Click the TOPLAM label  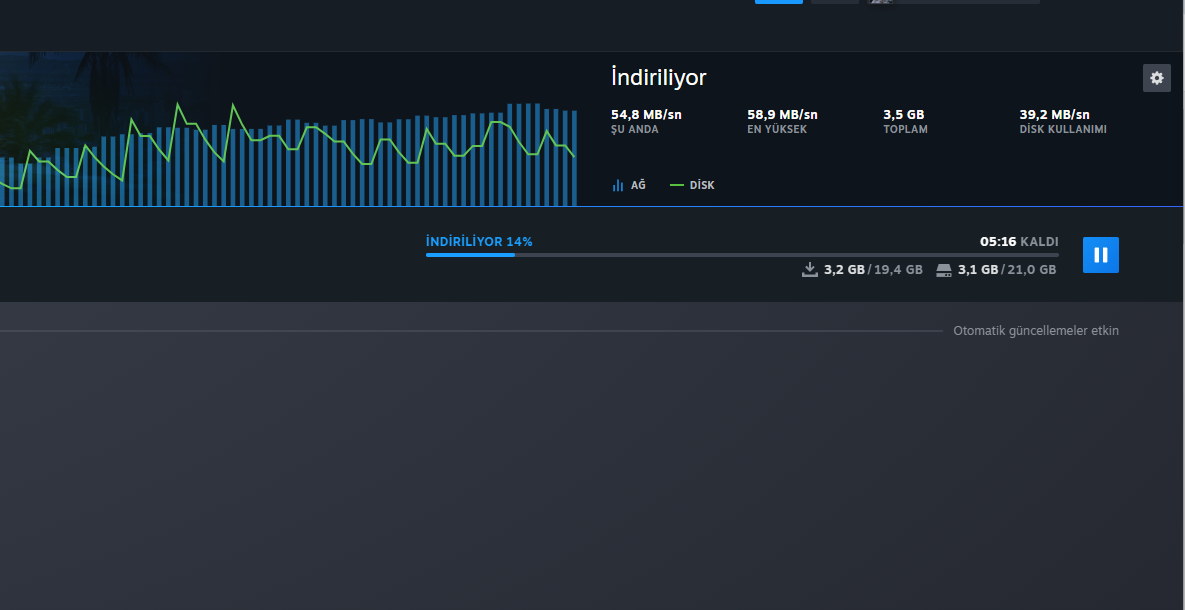(905, 129)
